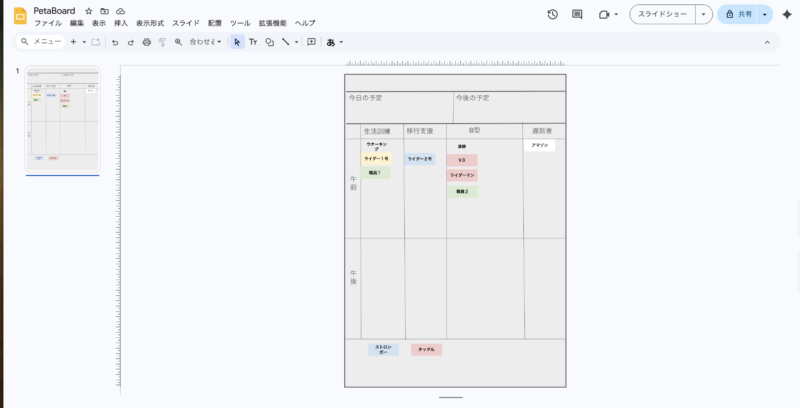
Task: Open the 共有 options dropdown arrow
Action: coord(765,15)
